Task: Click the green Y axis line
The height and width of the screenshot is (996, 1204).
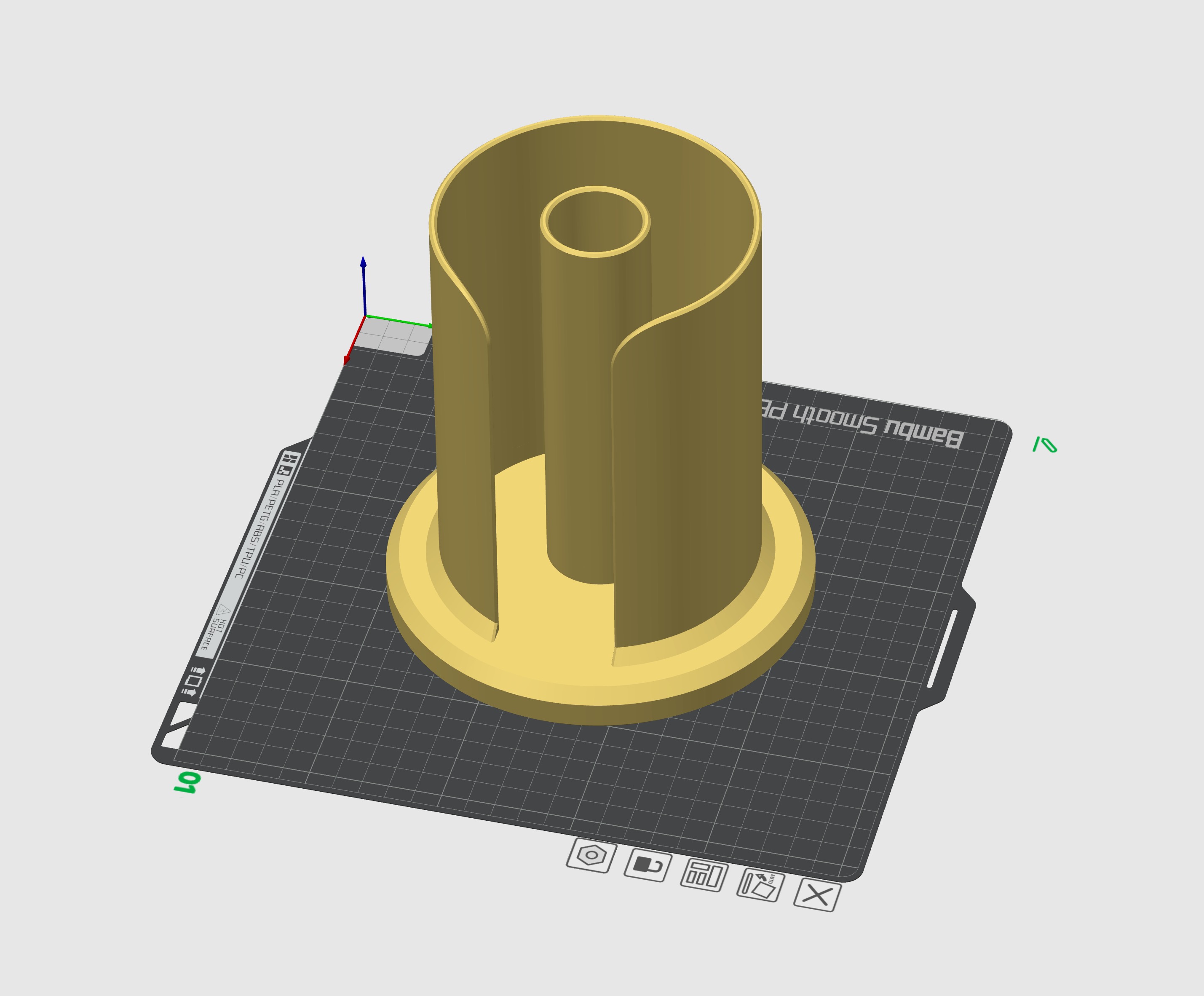Action: click(399, 321)
